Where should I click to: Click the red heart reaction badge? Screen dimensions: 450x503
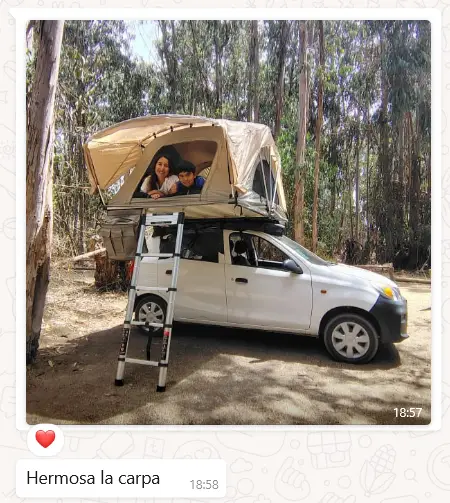[x=45, y=439]
